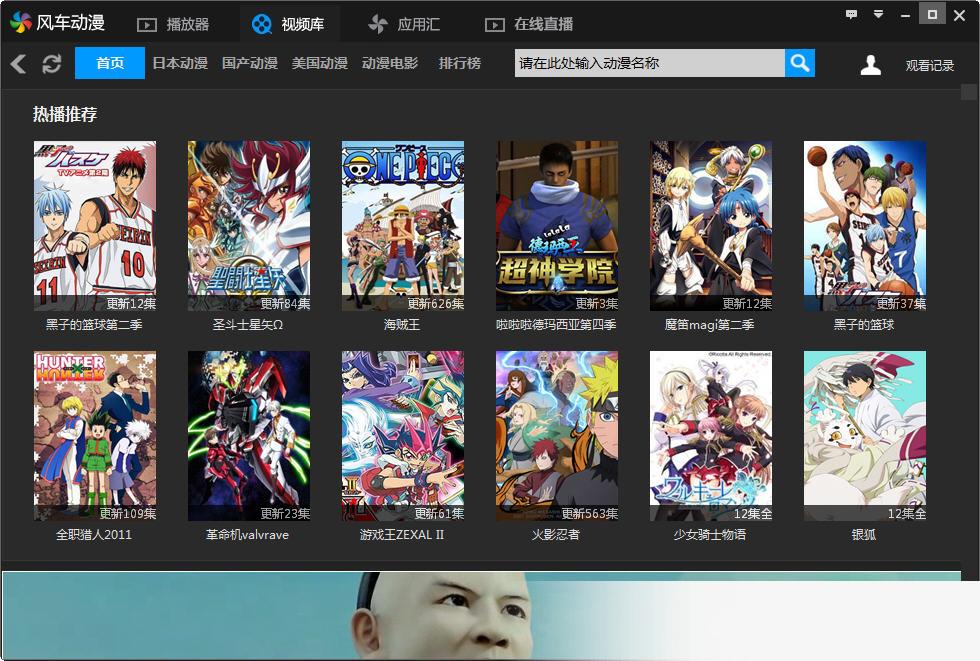
Task: Click the 海贼王 title link
Action: click(x=402, y=325)
